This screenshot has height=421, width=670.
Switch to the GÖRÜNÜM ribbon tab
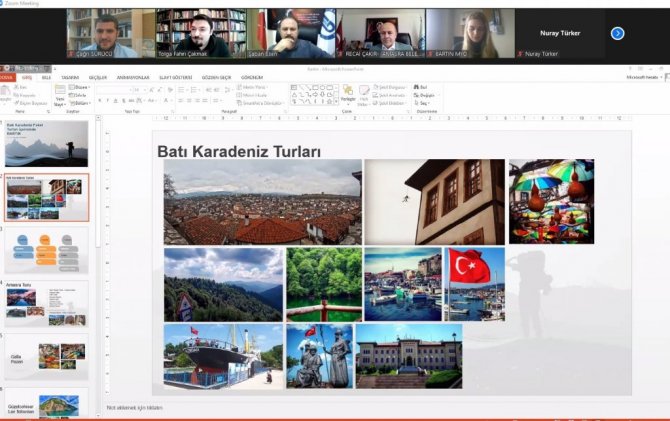pyautogui.click(x=252, y=76)
